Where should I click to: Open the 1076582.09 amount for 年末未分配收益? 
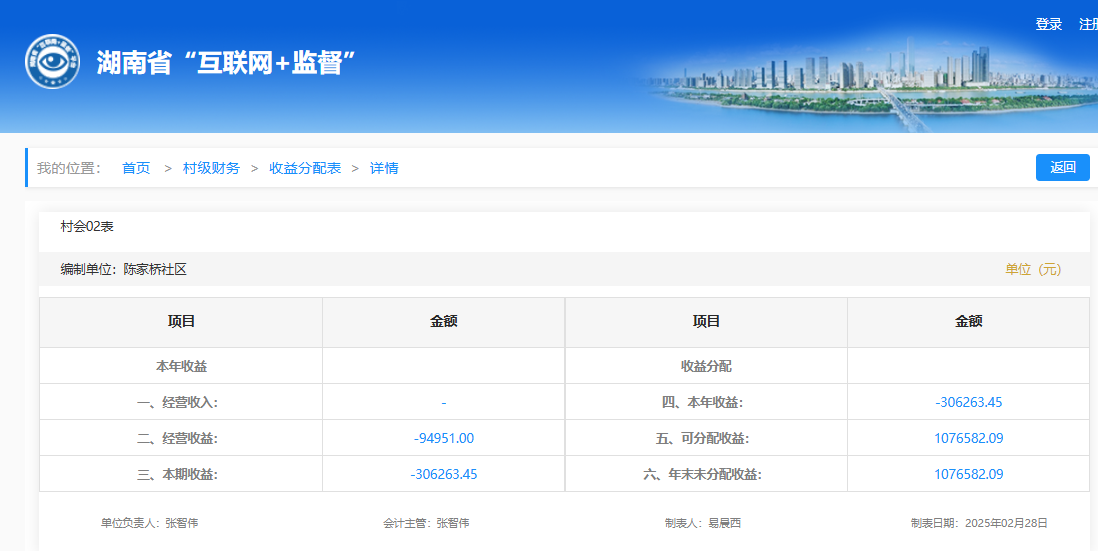[x=968, y=475]
